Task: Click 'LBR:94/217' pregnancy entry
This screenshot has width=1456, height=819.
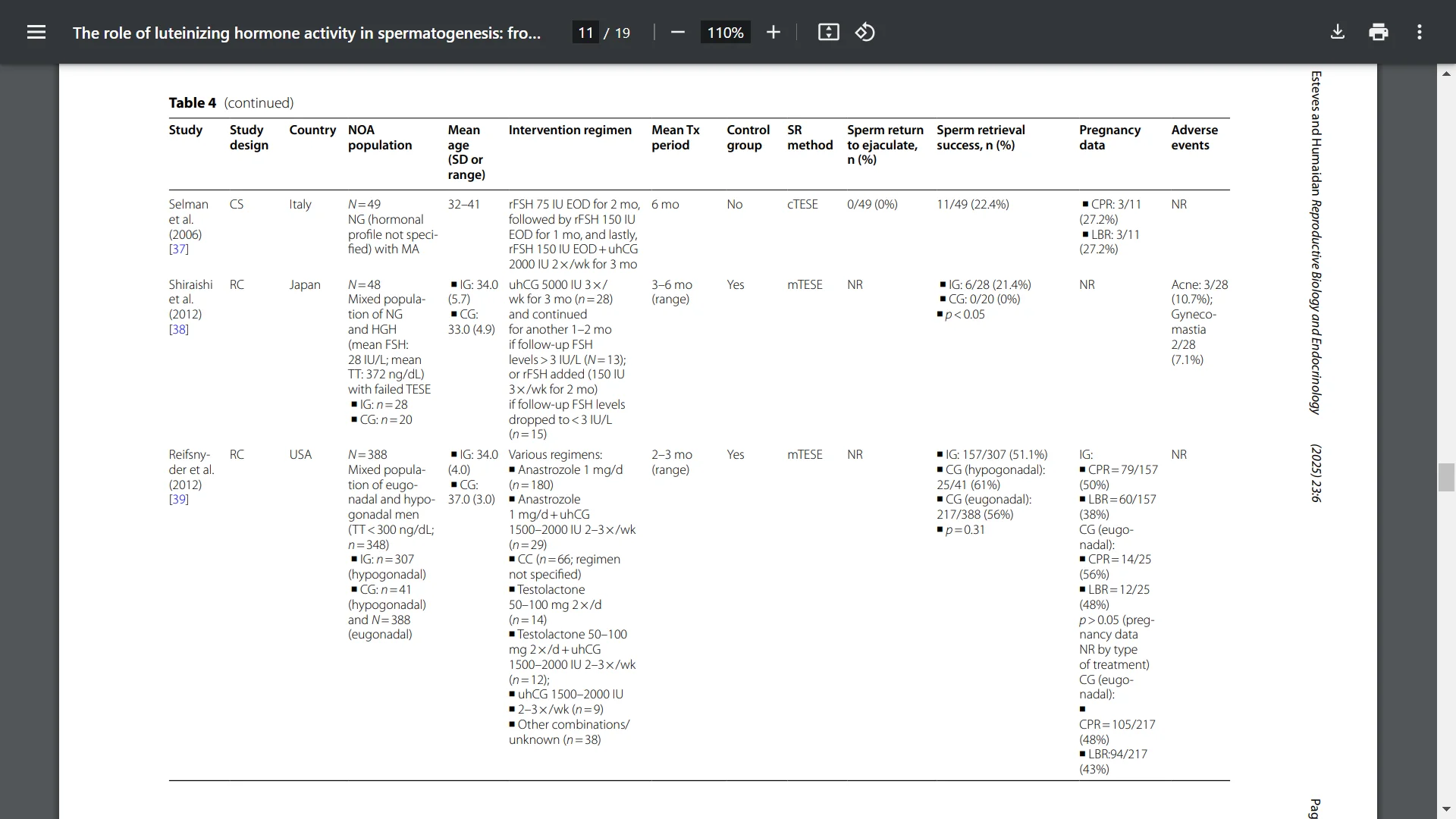Action: point(1118,754)
